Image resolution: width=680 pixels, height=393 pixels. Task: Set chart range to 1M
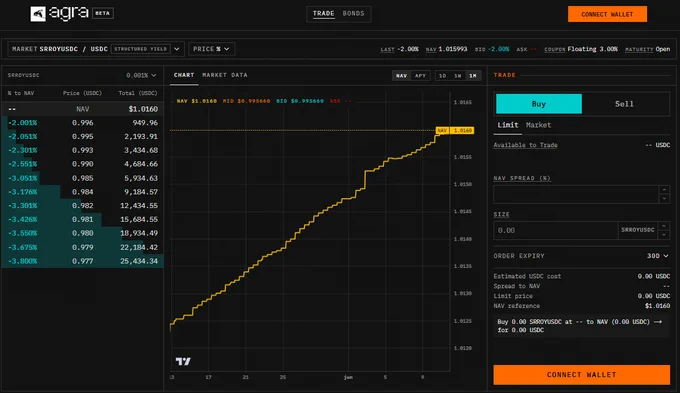pos(473,75)
